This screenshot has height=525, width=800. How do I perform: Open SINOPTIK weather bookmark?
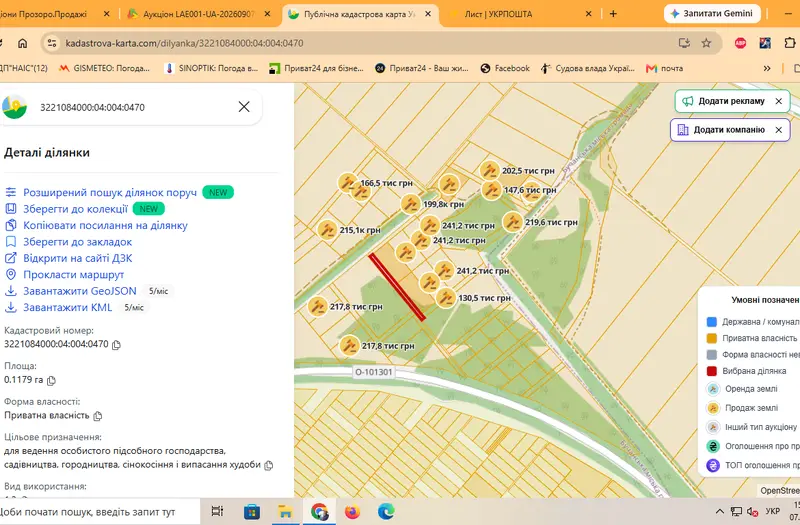point(212,68)
